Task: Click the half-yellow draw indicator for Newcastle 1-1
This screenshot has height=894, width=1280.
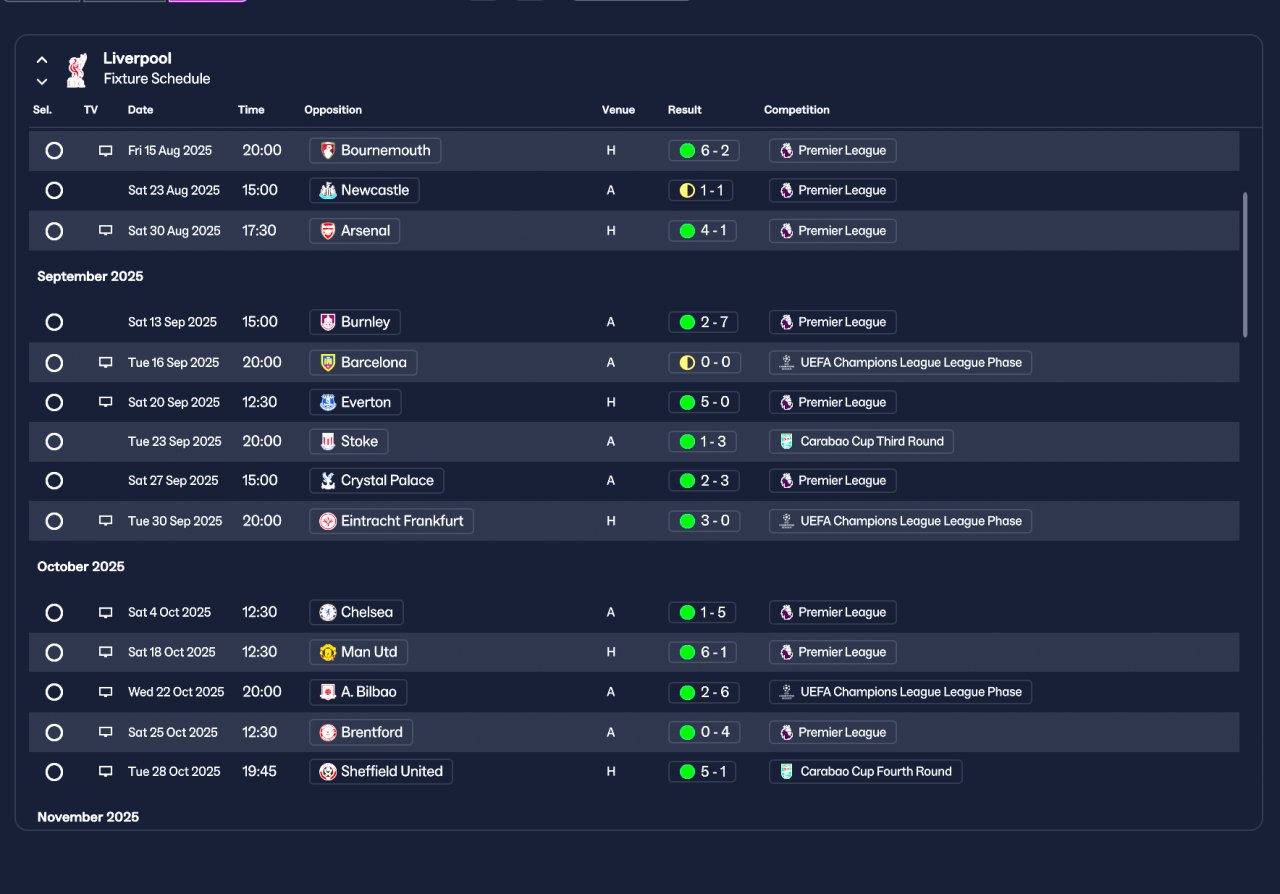Action: (x=687, y=191)
